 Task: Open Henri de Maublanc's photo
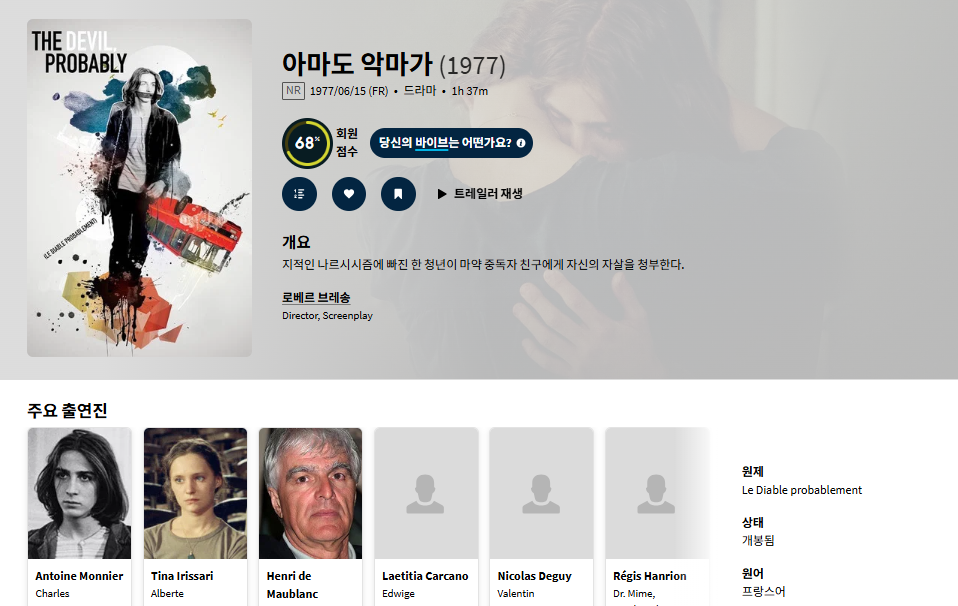[x=310, y=493]
